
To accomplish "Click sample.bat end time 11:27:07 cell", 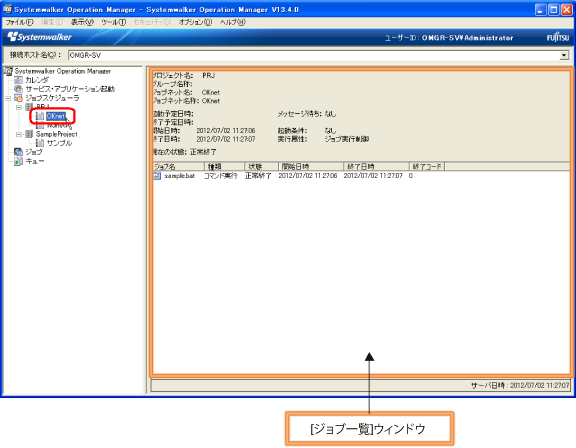I will (373, 176).
